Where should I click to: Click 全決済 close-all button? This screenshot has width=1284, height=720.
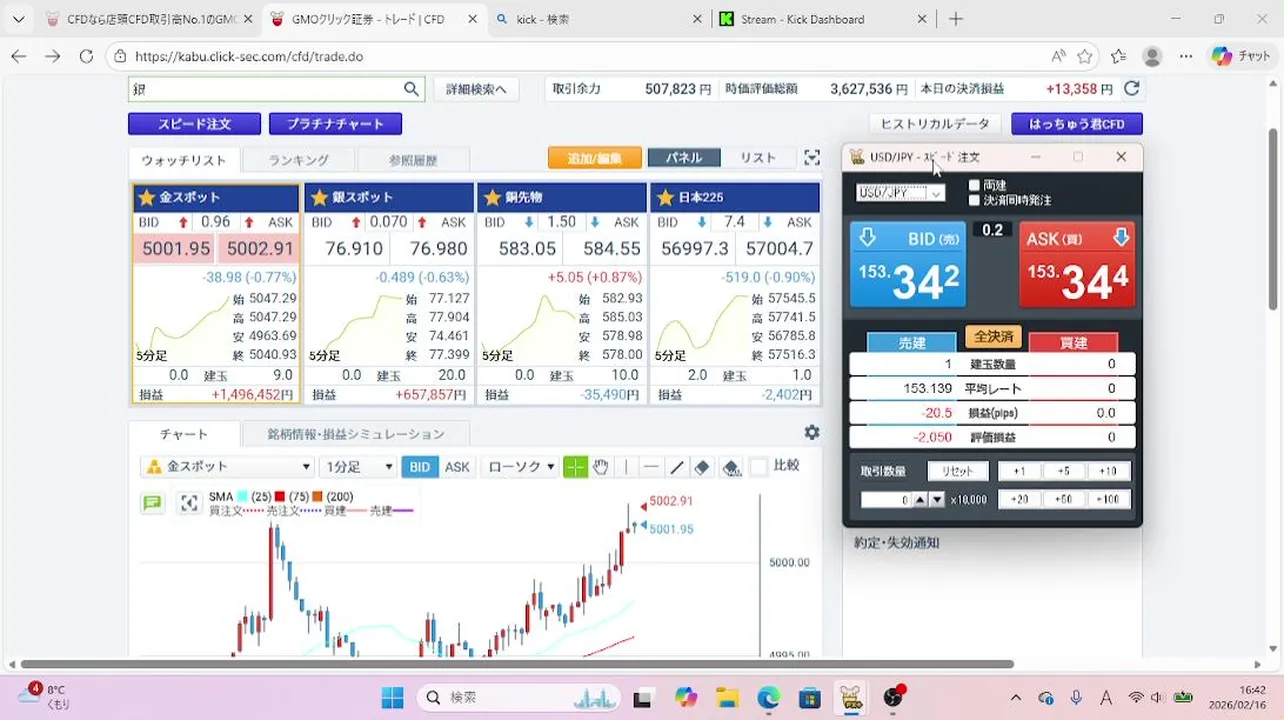(x=994, y=337)
